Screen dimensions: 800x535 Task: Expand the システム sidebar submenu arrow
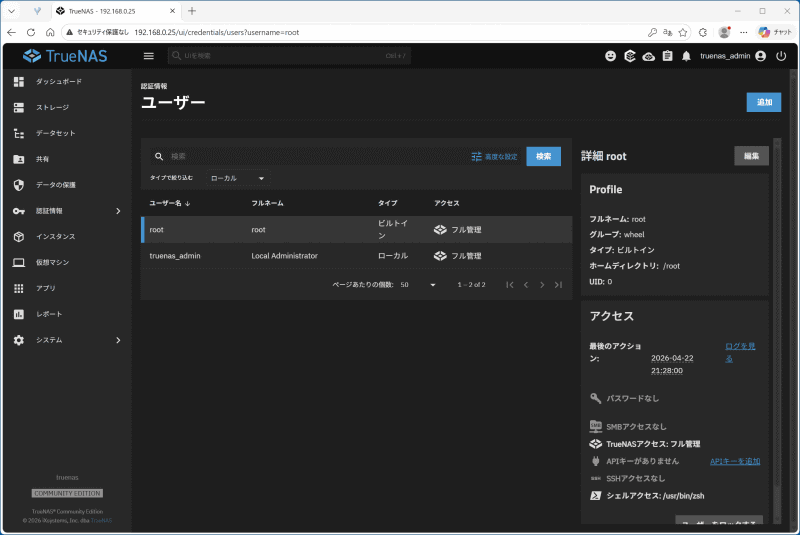[118, 340]
